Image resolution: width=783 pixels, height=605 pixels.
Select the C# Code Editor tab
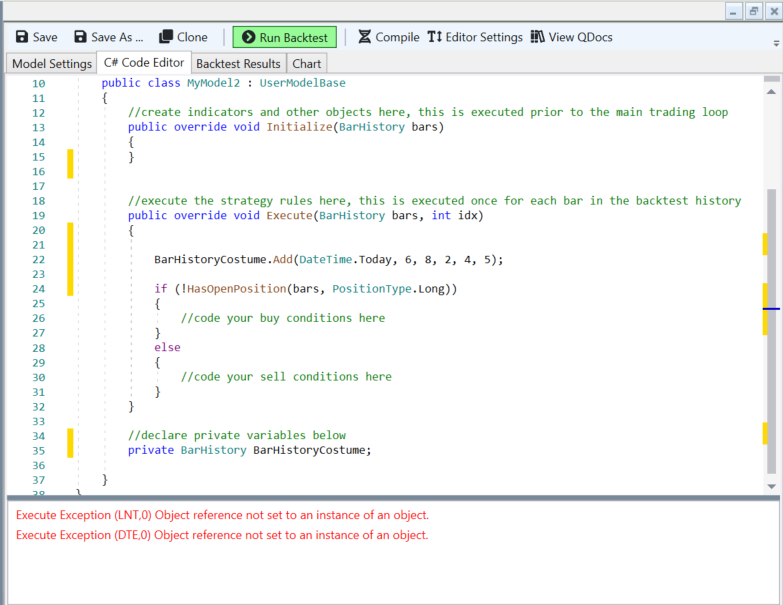144,63
